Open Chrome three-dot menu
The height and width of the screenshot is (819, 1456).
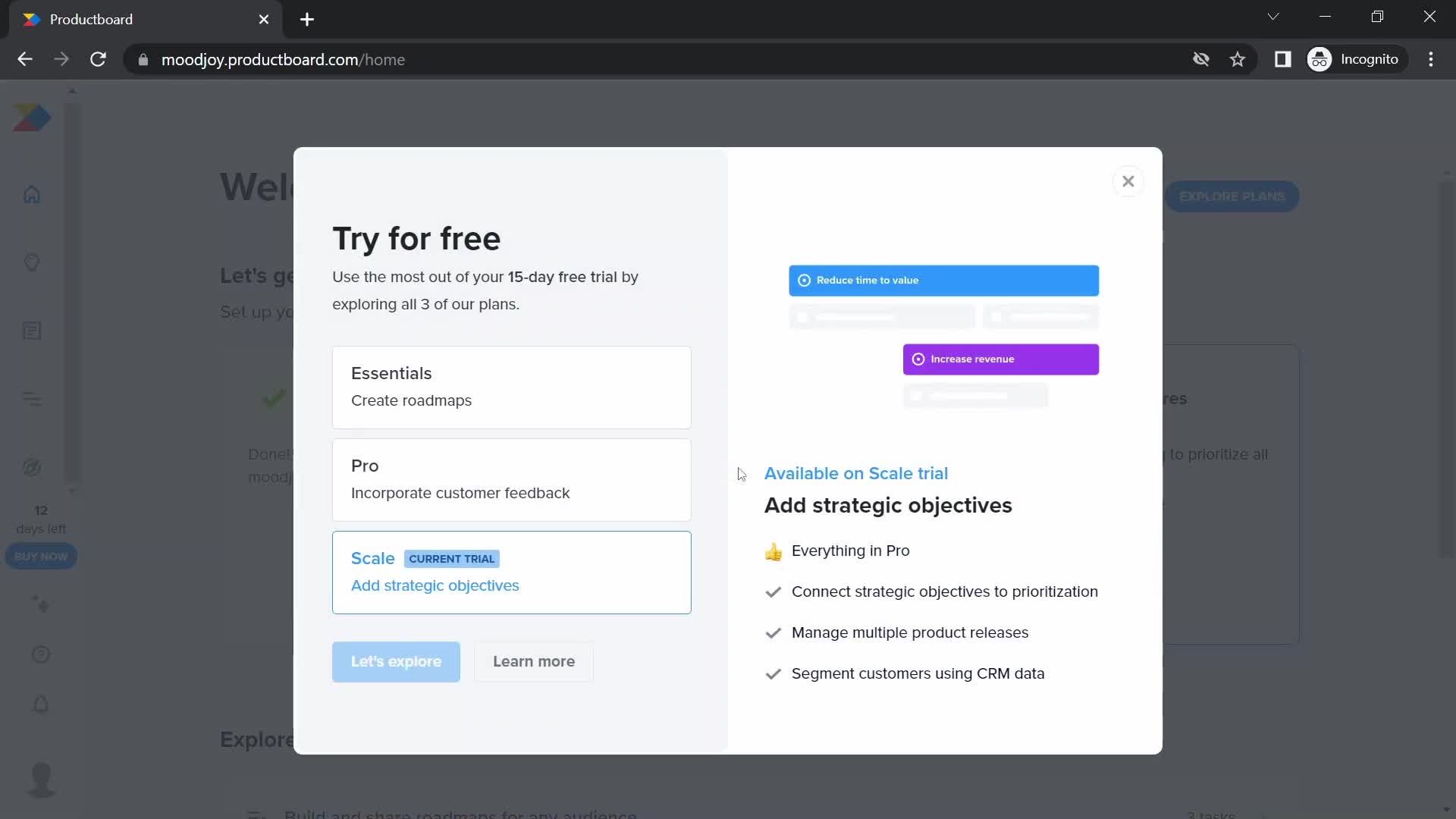1431,59
